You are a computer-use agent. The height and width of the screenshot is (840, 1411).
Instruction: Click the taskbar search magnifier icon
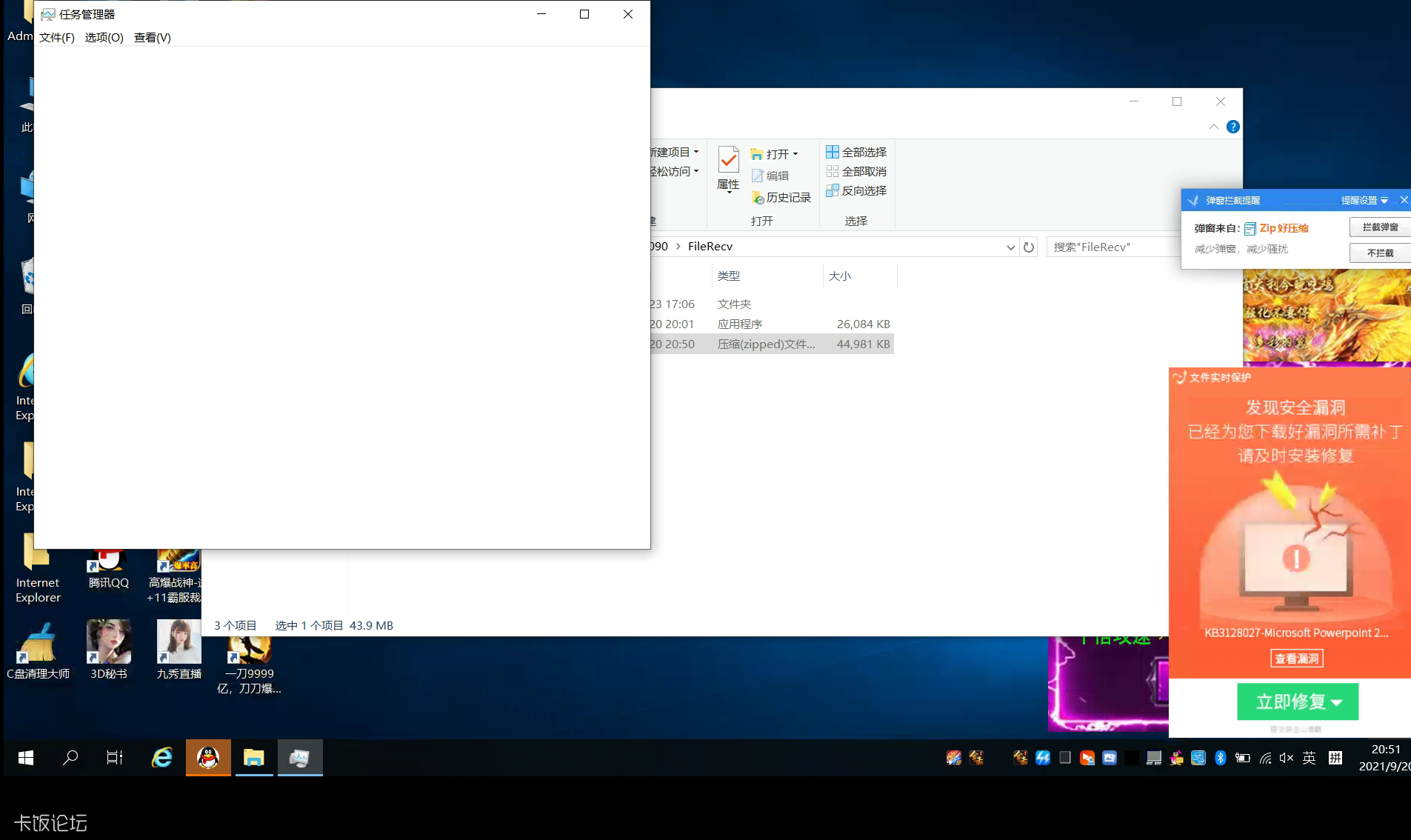click(x=70, y=758)
